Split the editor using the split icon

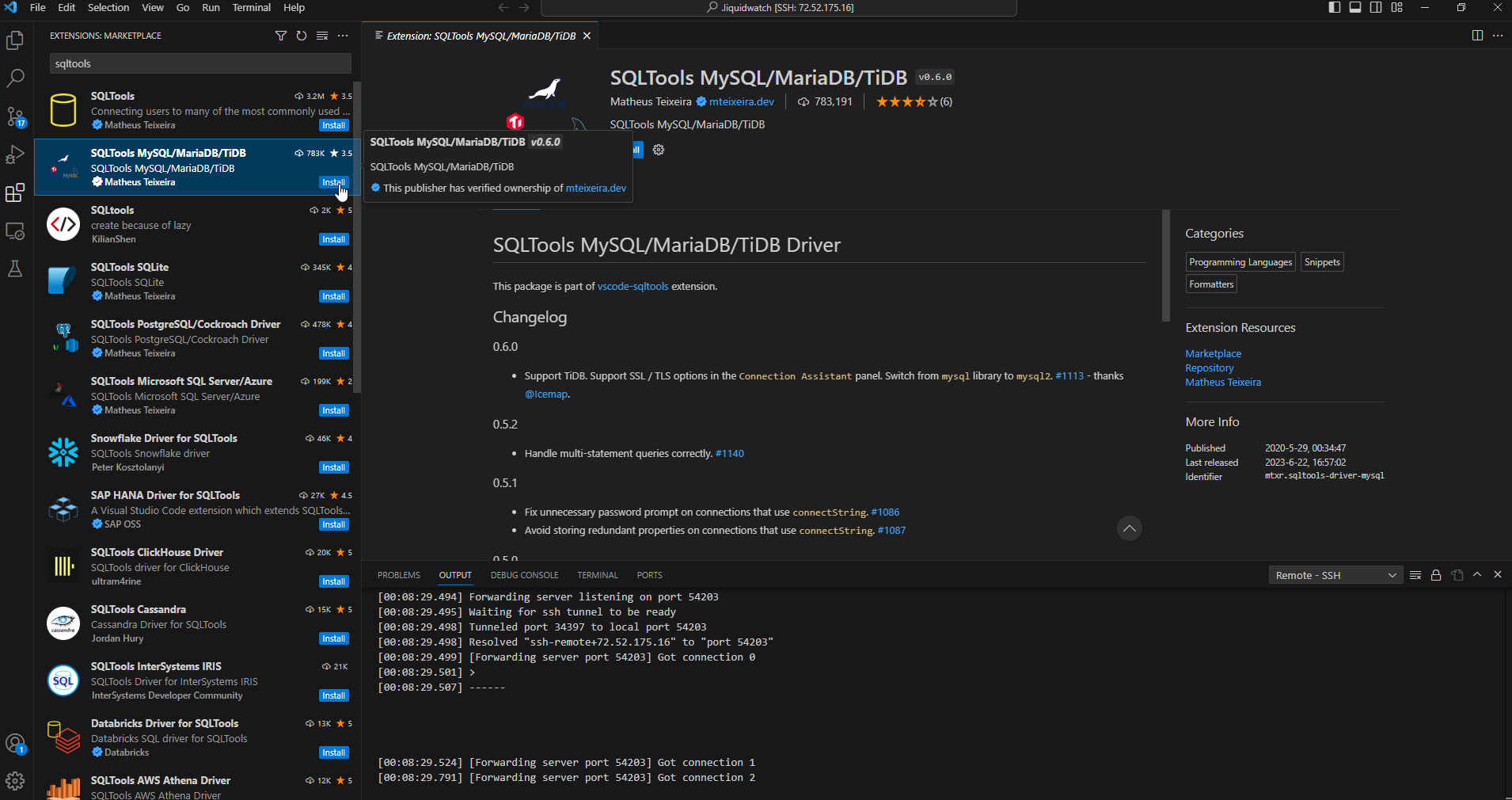tap(1476, 36)
